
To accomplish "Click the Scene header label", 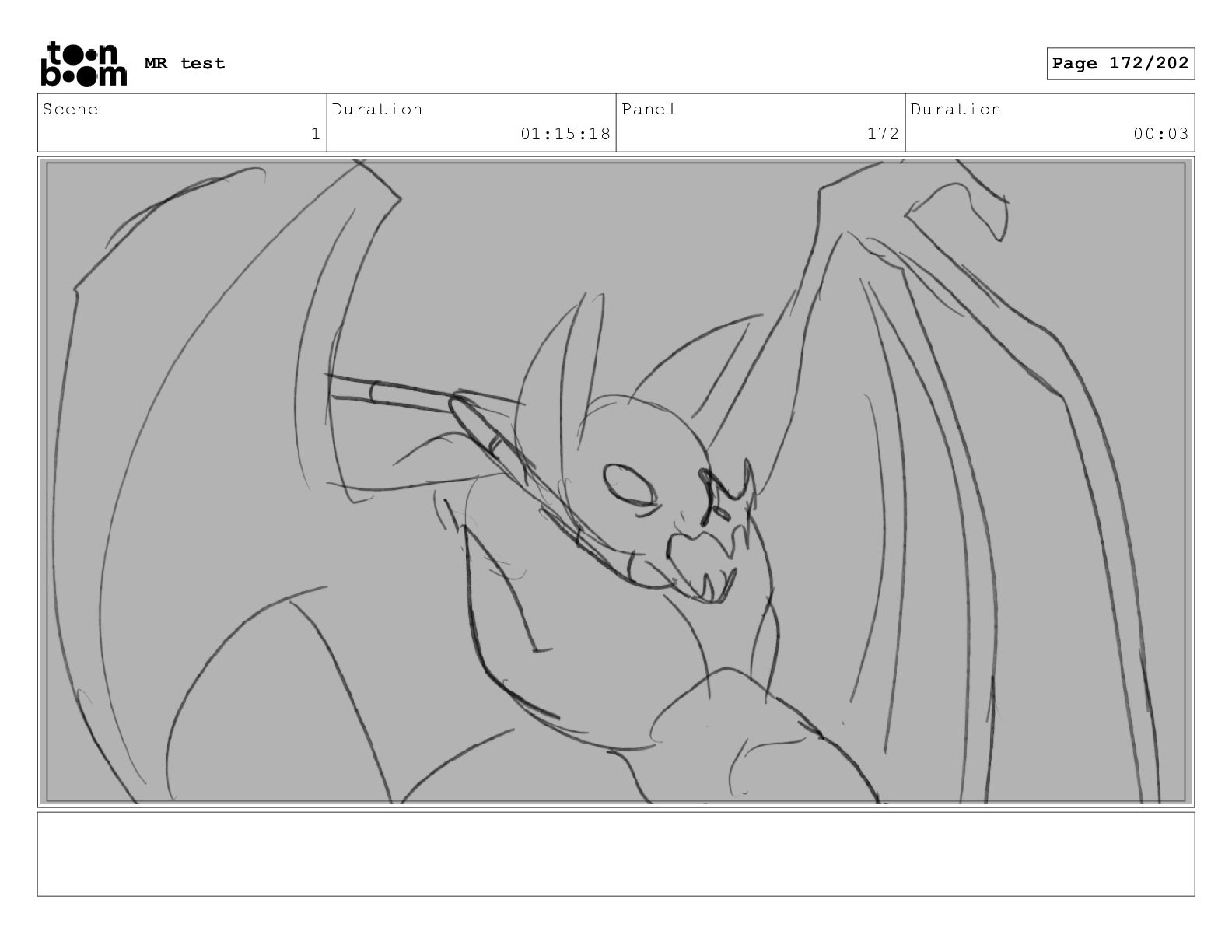I will (x=71, y=110).
